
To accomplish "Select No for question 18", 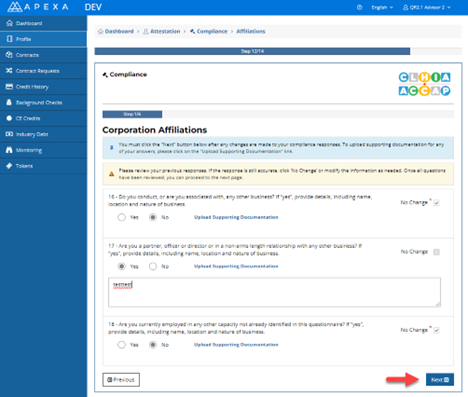I will [153, 345].
